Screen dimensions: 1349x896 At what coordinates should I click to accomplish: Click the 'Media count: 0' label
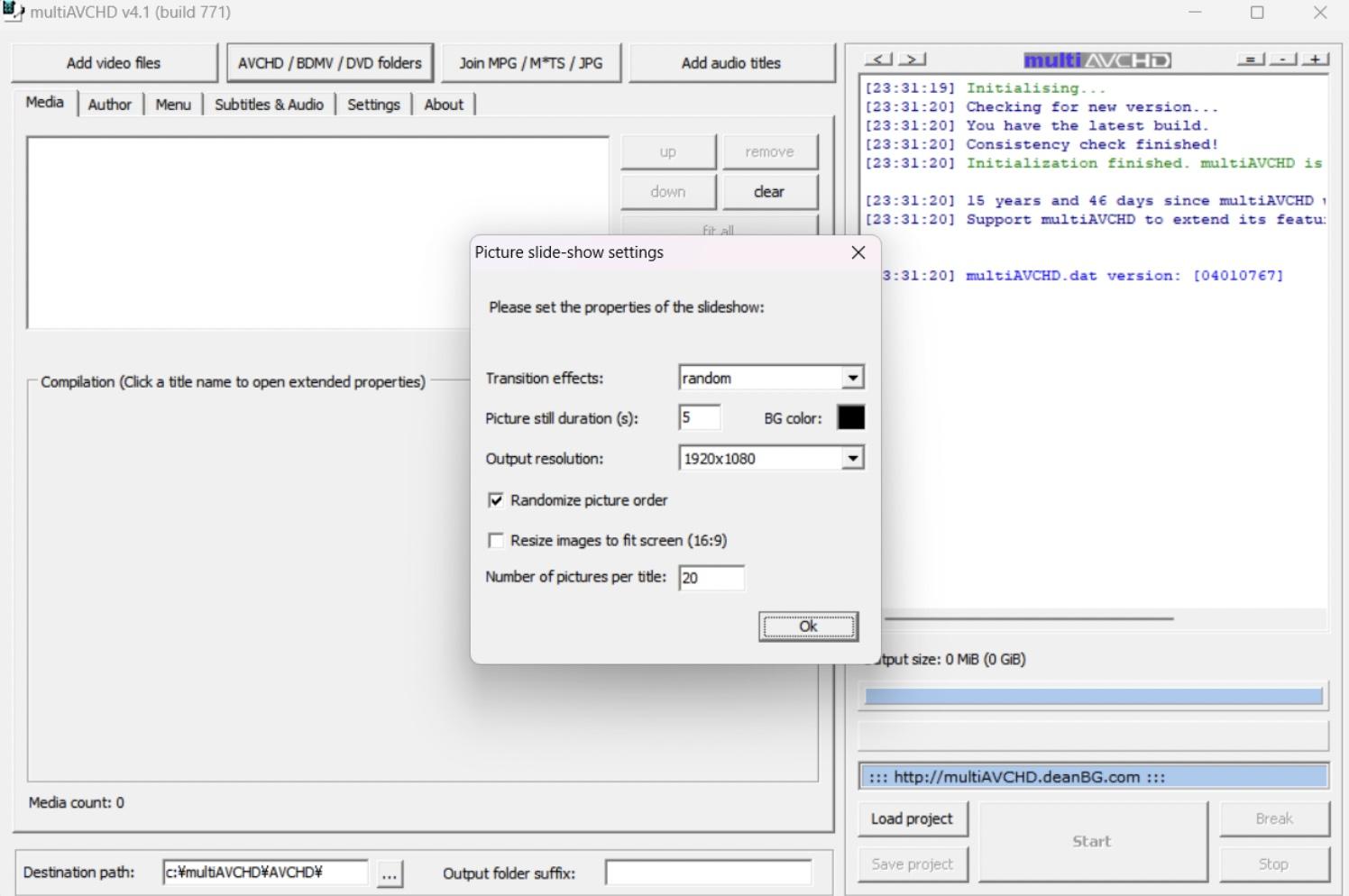tap(77, 802)
